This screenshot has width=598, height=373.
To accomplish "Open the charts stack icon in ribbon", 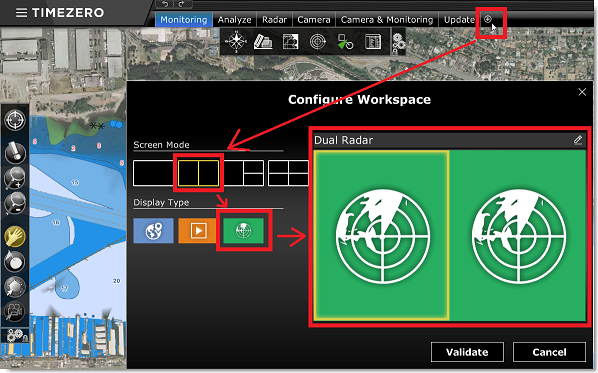I will click(263, 42).
